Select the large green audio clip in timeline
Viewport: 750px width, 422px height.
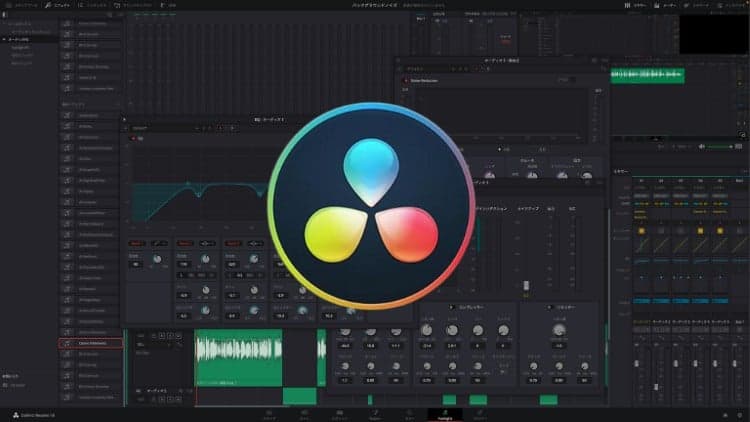point(238,357)
